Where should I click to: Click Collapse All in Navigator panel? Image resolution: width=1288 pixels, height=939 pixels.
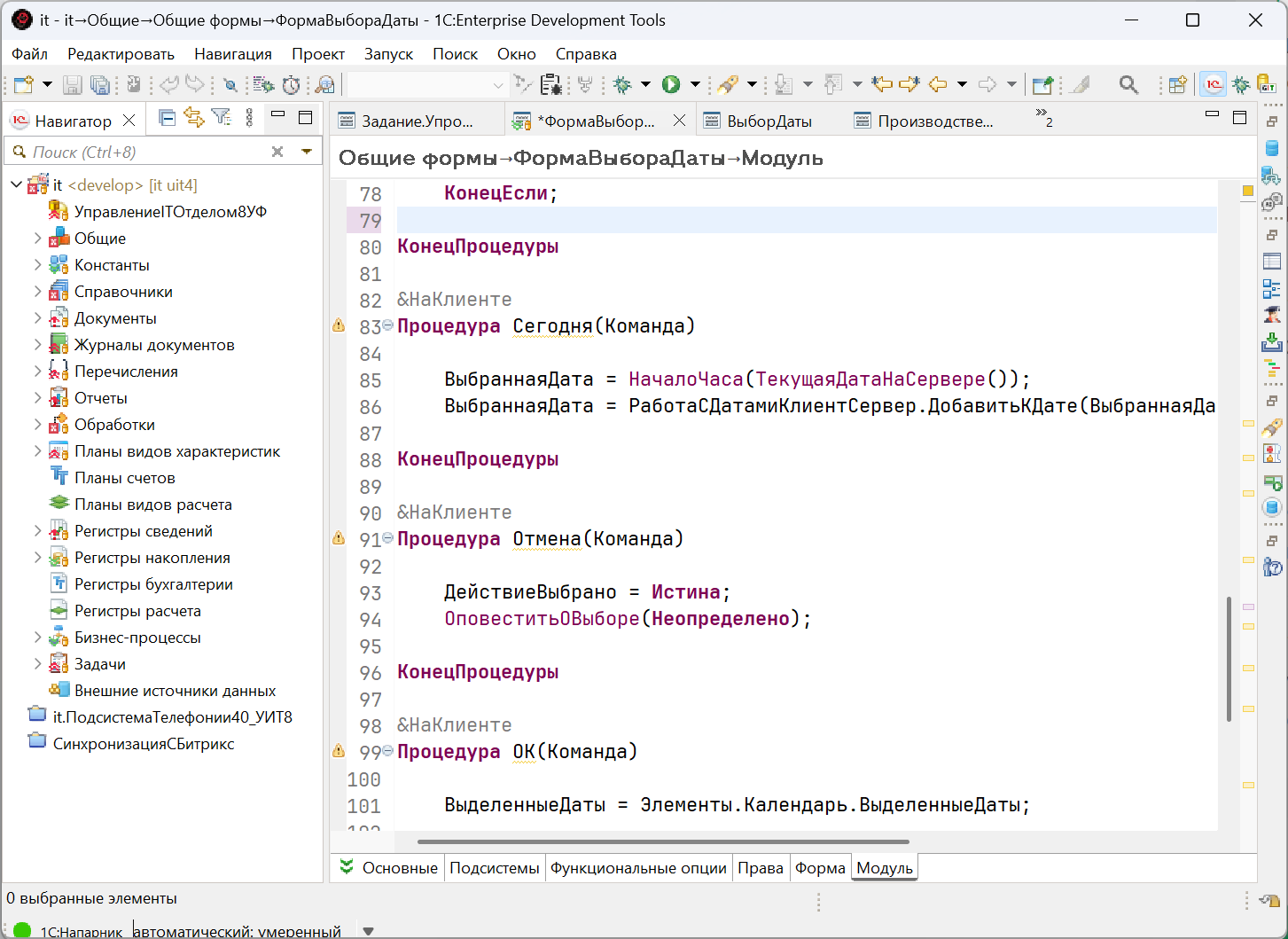pos(167,118)
